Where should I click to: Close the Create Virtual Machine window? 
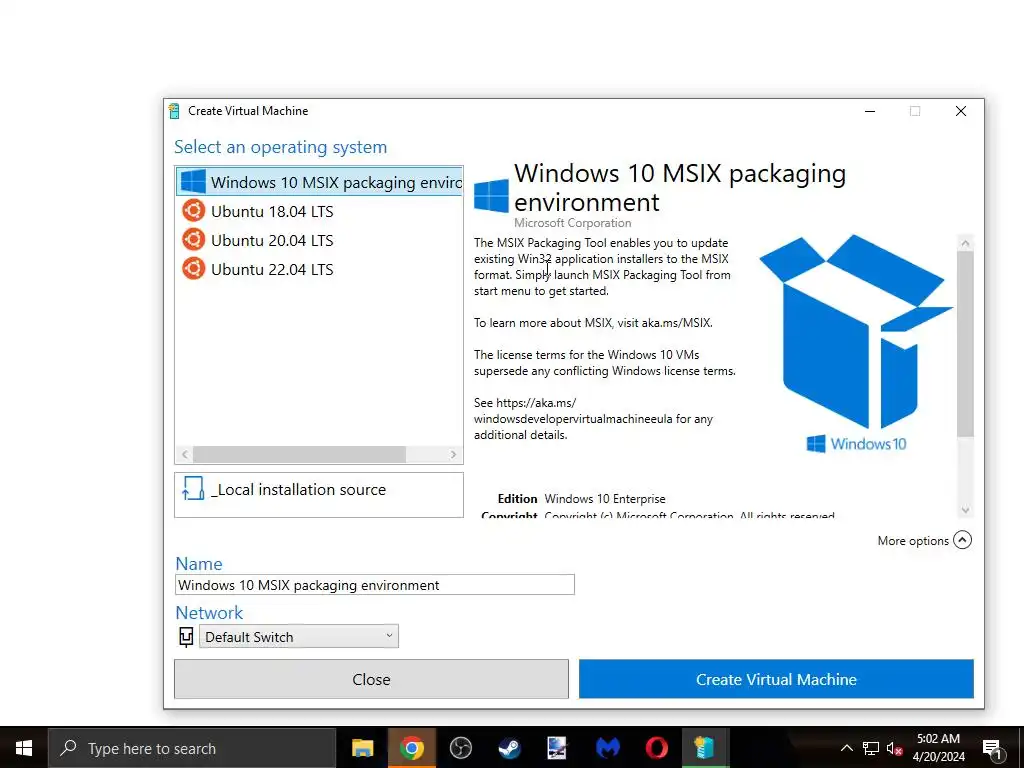point(961,111)
